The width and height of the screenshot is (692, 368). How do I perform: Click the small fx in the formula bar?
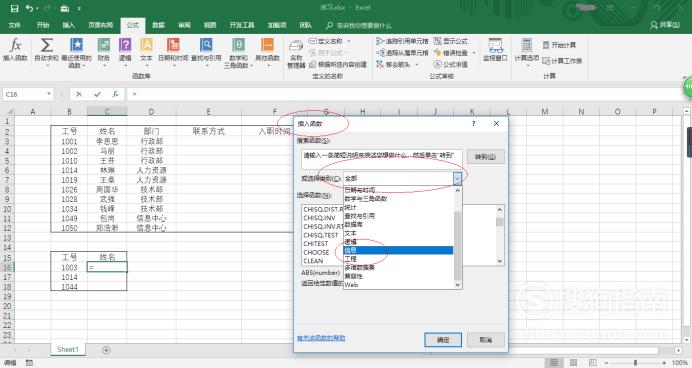(x=115, y=94)
